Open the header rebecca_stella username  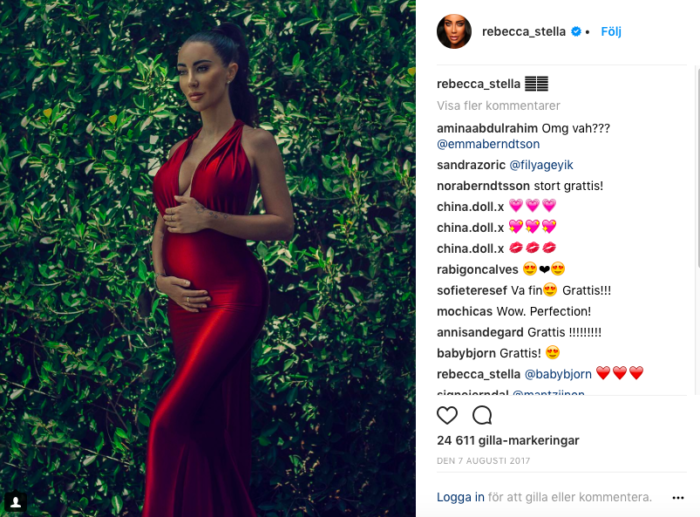pos(524,32)
